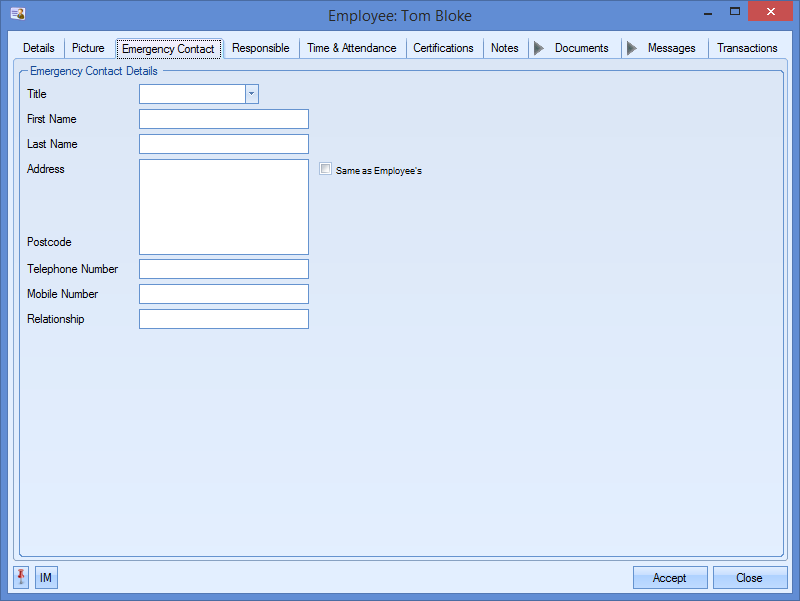Image resolution: width=800 pixels, height=601 pixels.
Task: Click inside the Address text area
Action: 224,207
